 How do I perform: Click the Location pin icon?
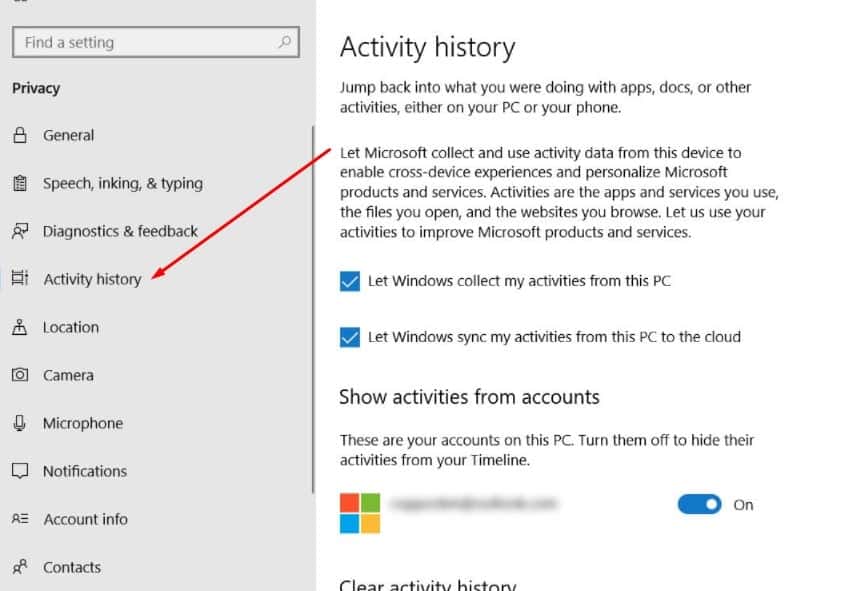coord(20,327)
